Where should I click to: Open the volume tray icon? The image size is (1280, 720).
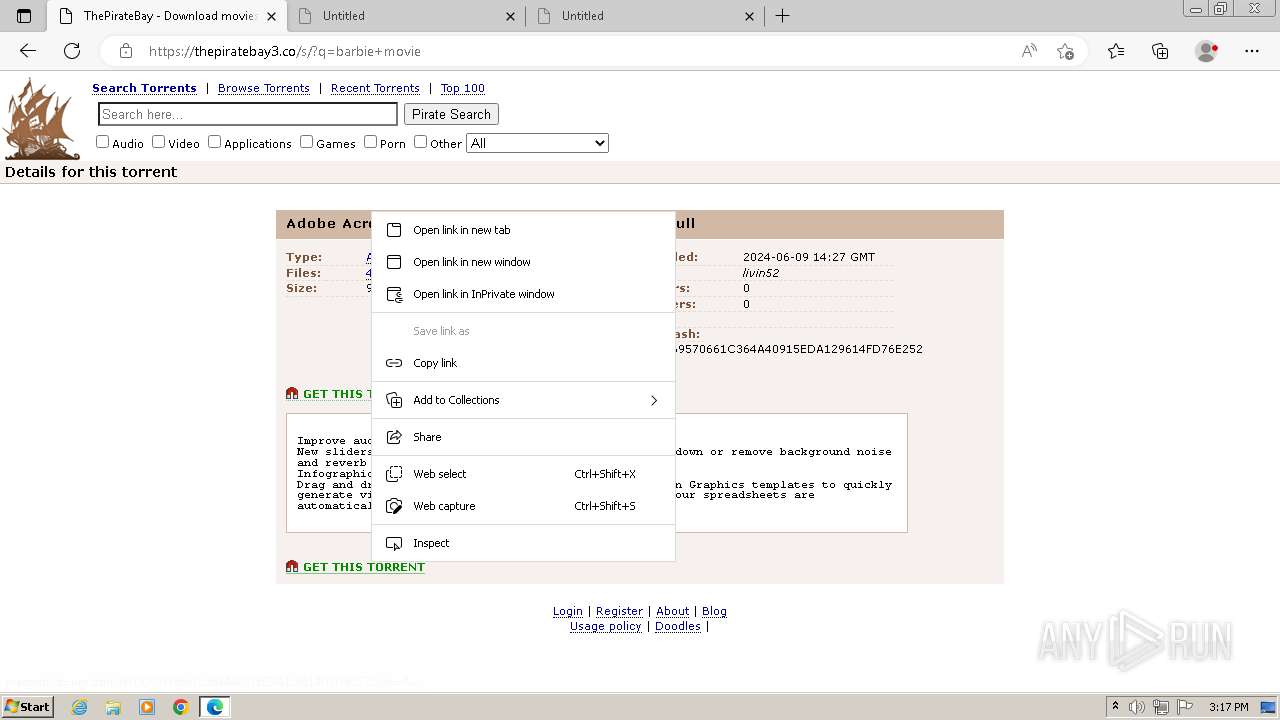tap(1137, 707)
